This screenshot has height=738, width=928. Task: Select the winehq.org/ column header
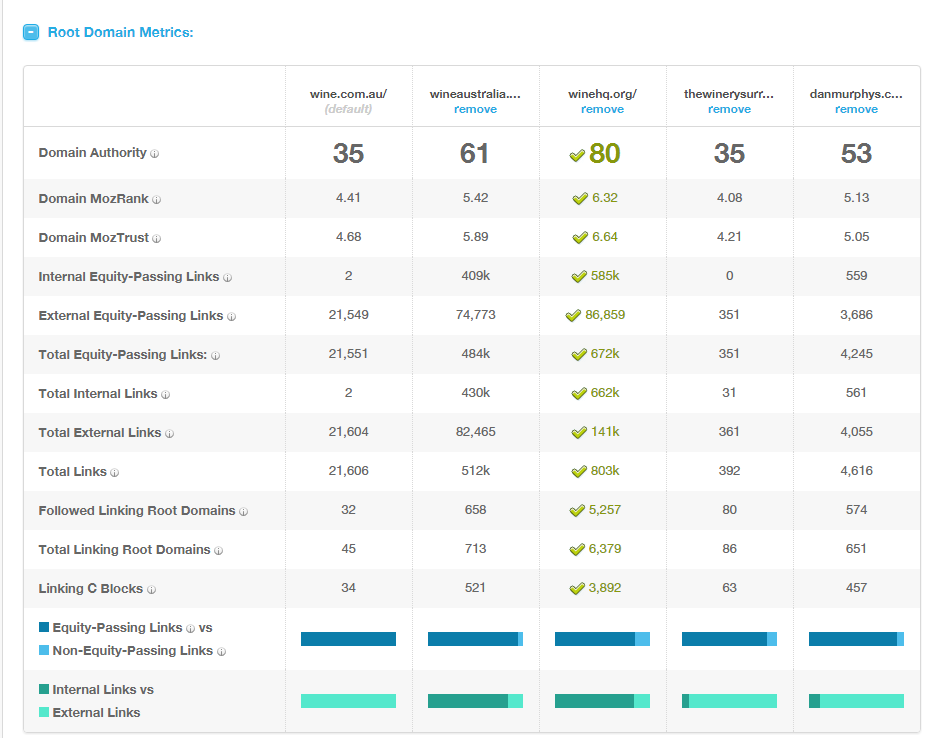tap(602, 94)
